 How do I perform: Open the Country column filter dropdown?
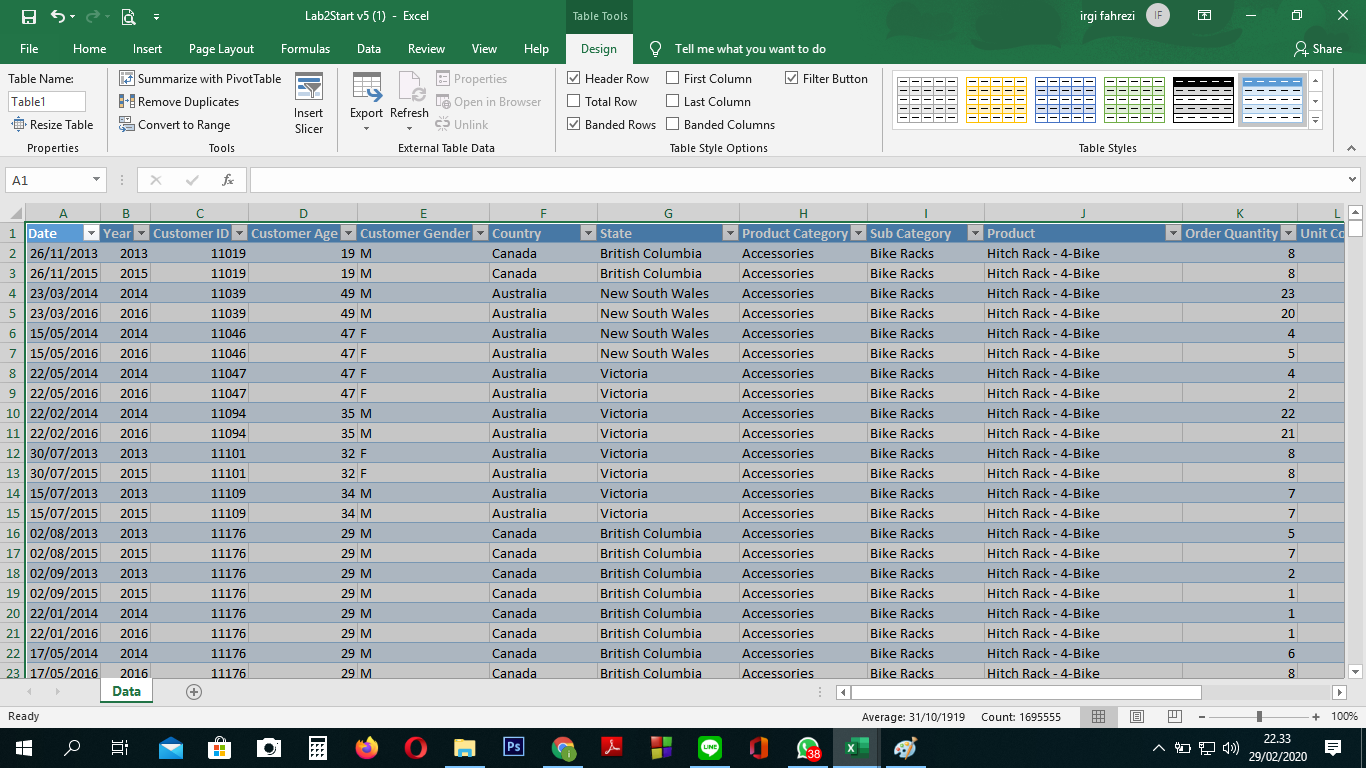click(x=587, y=233)
